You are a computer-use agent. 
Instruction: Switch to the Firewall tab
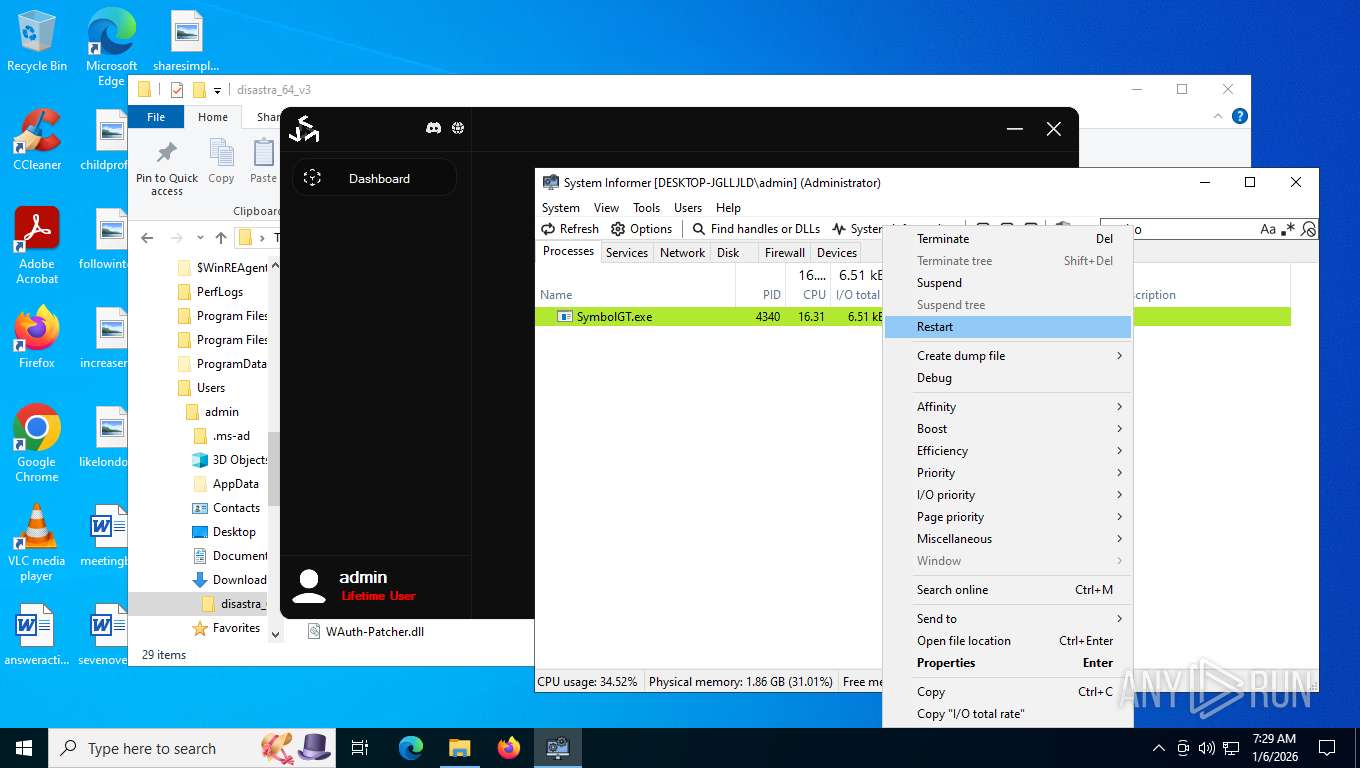point(785,253)
